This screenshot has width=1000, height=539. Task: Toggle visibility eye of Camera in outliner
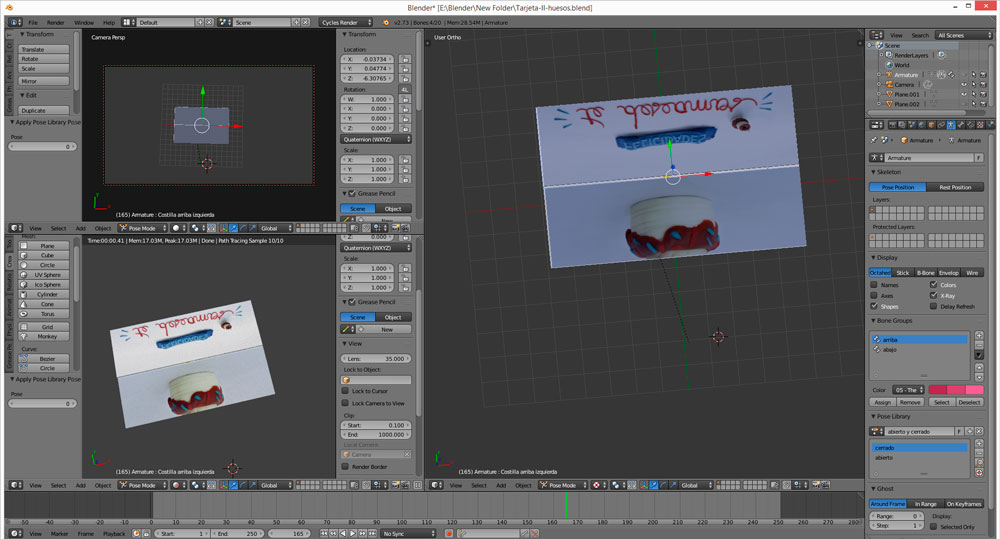coord(963,85)
